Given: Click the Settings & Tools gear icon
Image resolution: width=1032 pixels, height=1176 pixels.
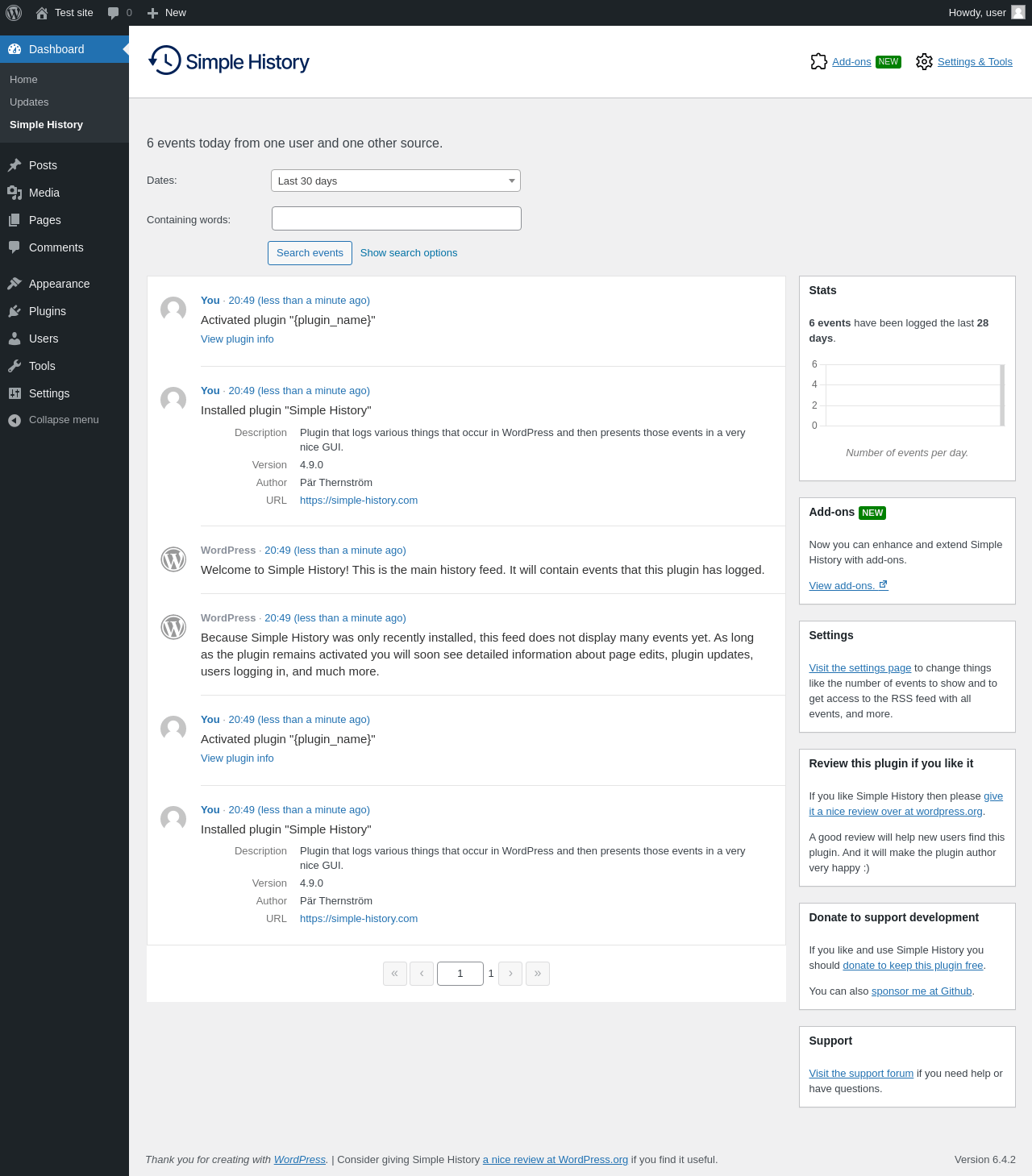Looking at the screenshot, I should (924, 62).
